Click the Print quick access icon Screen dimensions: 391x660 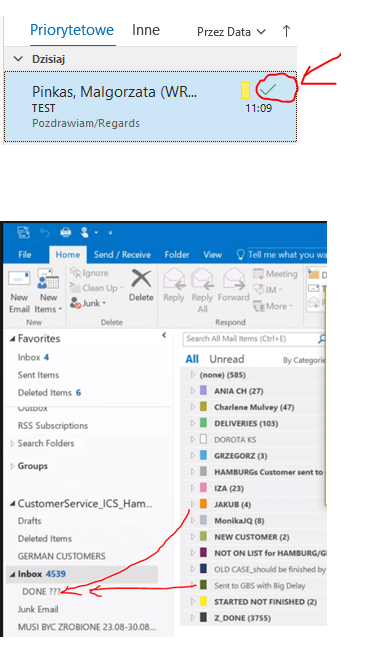click(66, 232)
